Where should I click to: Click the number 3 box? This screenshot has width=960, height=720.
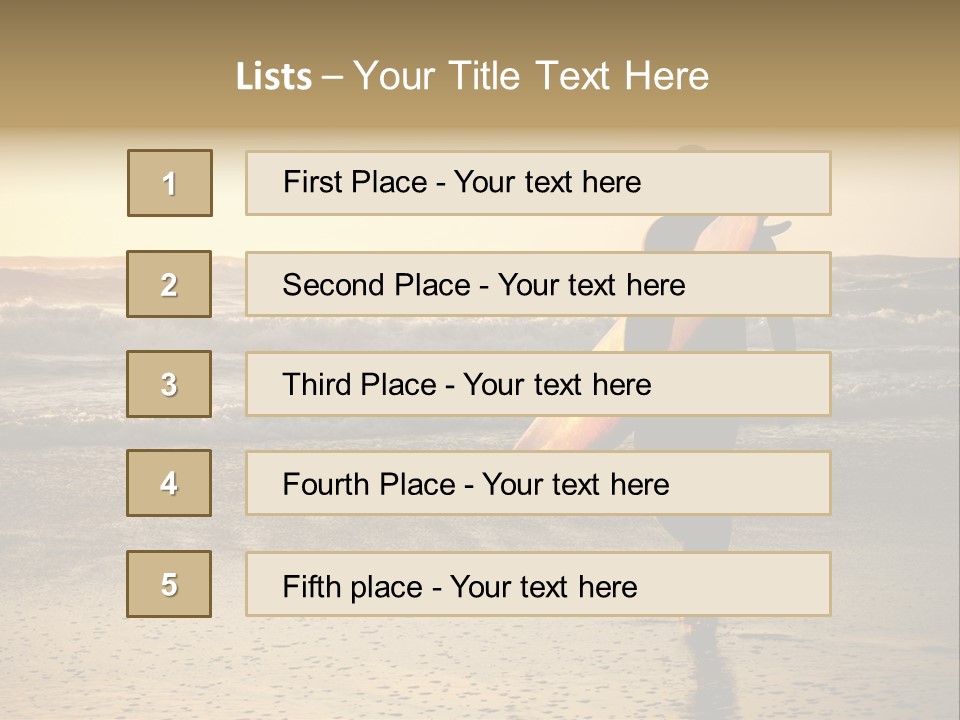pos(169,384)
